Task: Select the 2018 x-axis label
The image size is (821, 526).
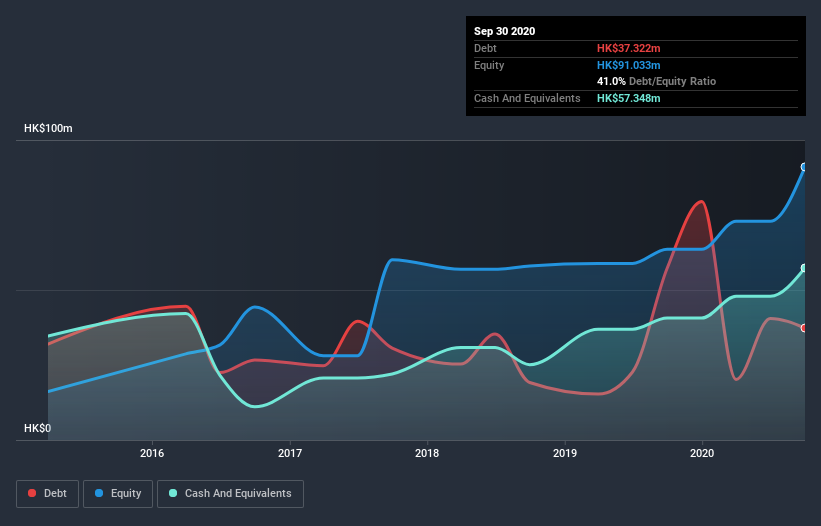Action: click(x=427, y=453)
